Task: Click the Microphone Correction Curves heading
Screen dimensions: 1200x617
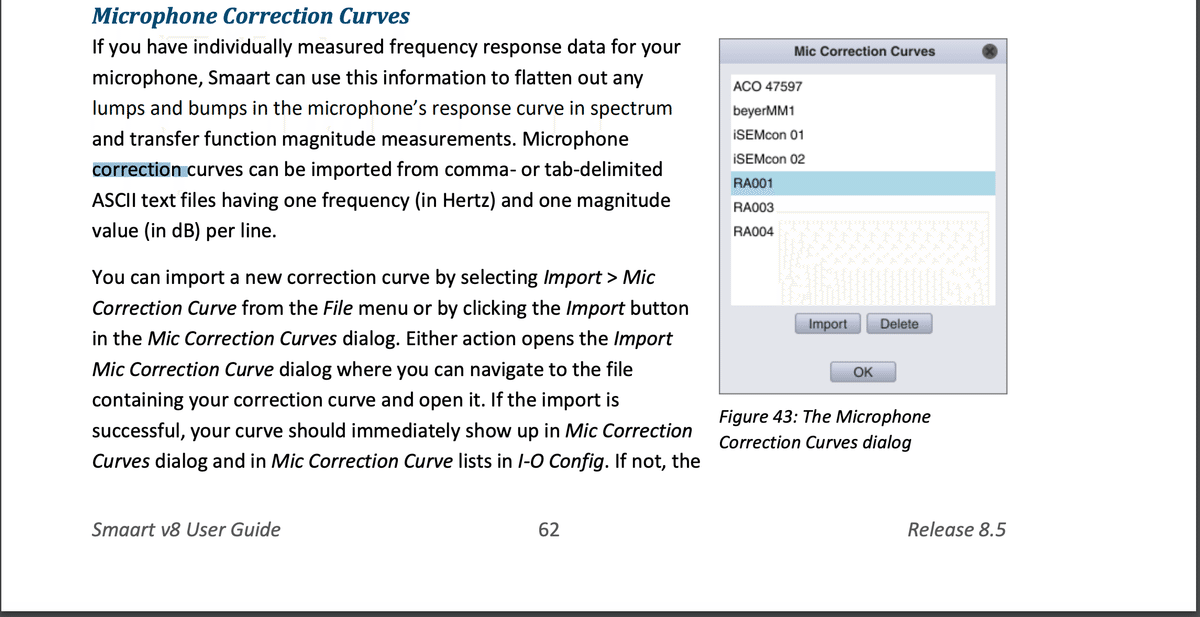Action: (x=250, y=16)
